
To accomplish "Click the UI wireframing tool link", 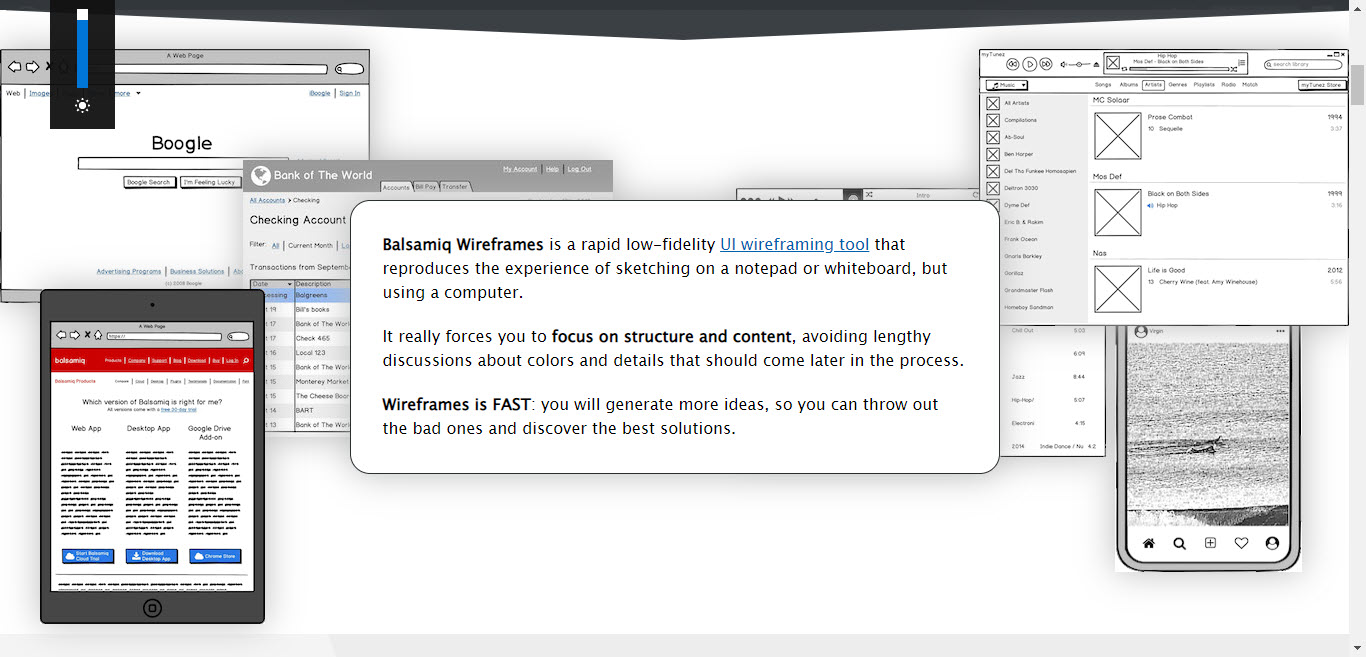I will click(x=794, y=244).
